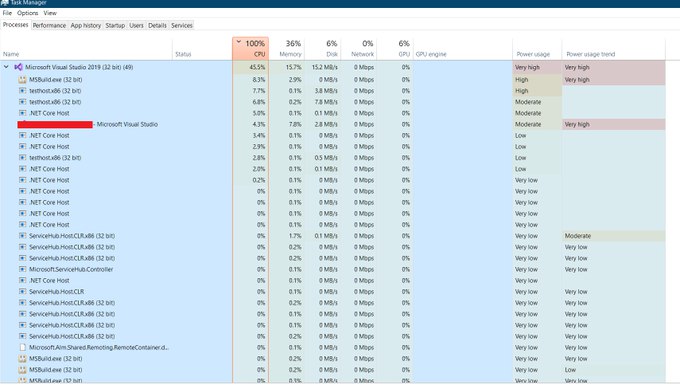Click the testhost.x86 icon in the 2.8% CPU row
This screenshot has height=385, width=680.
click(23, 158)
